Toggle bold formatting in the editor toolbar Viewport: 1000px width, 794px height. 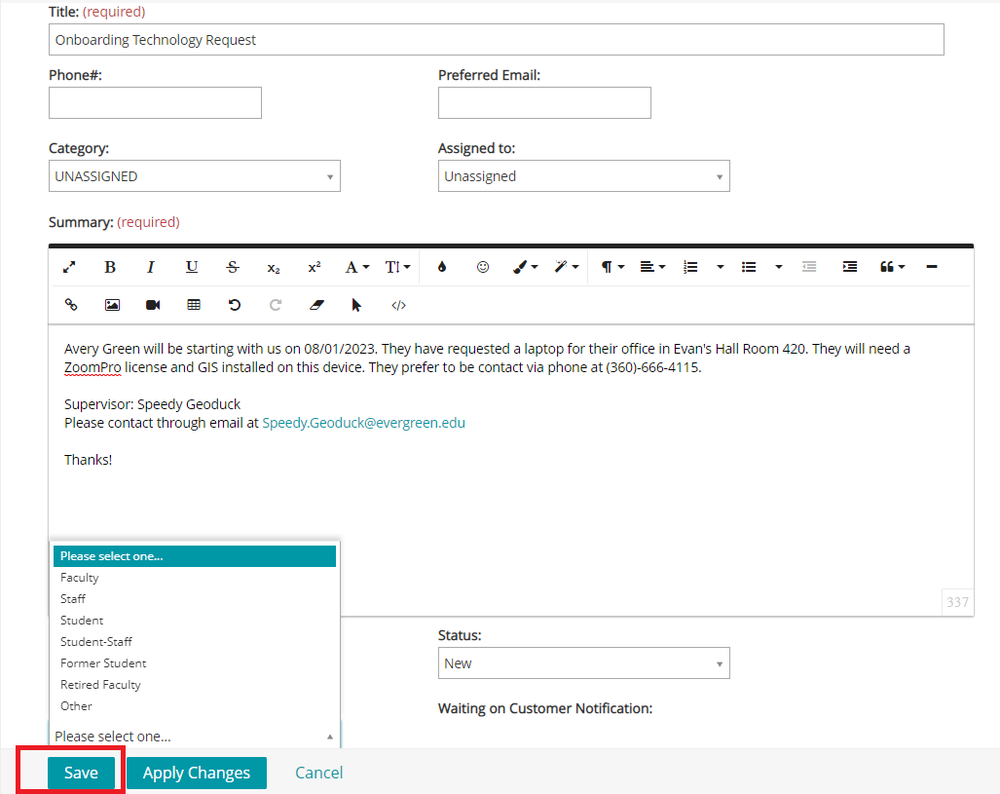(x=110, y=267)
